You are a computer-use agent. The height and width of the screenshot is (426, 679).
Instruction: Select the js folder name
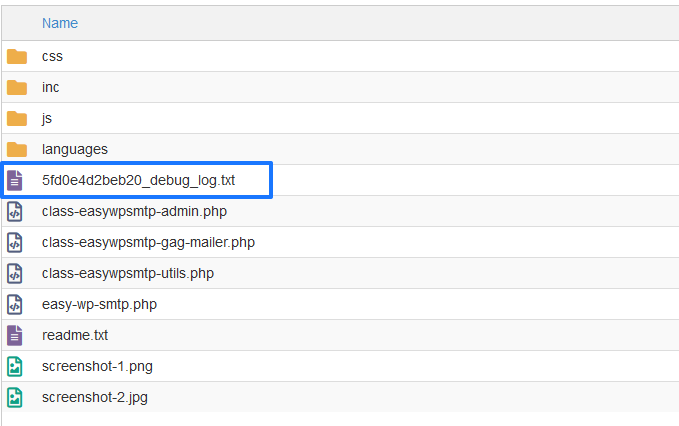tap(47, 118)
